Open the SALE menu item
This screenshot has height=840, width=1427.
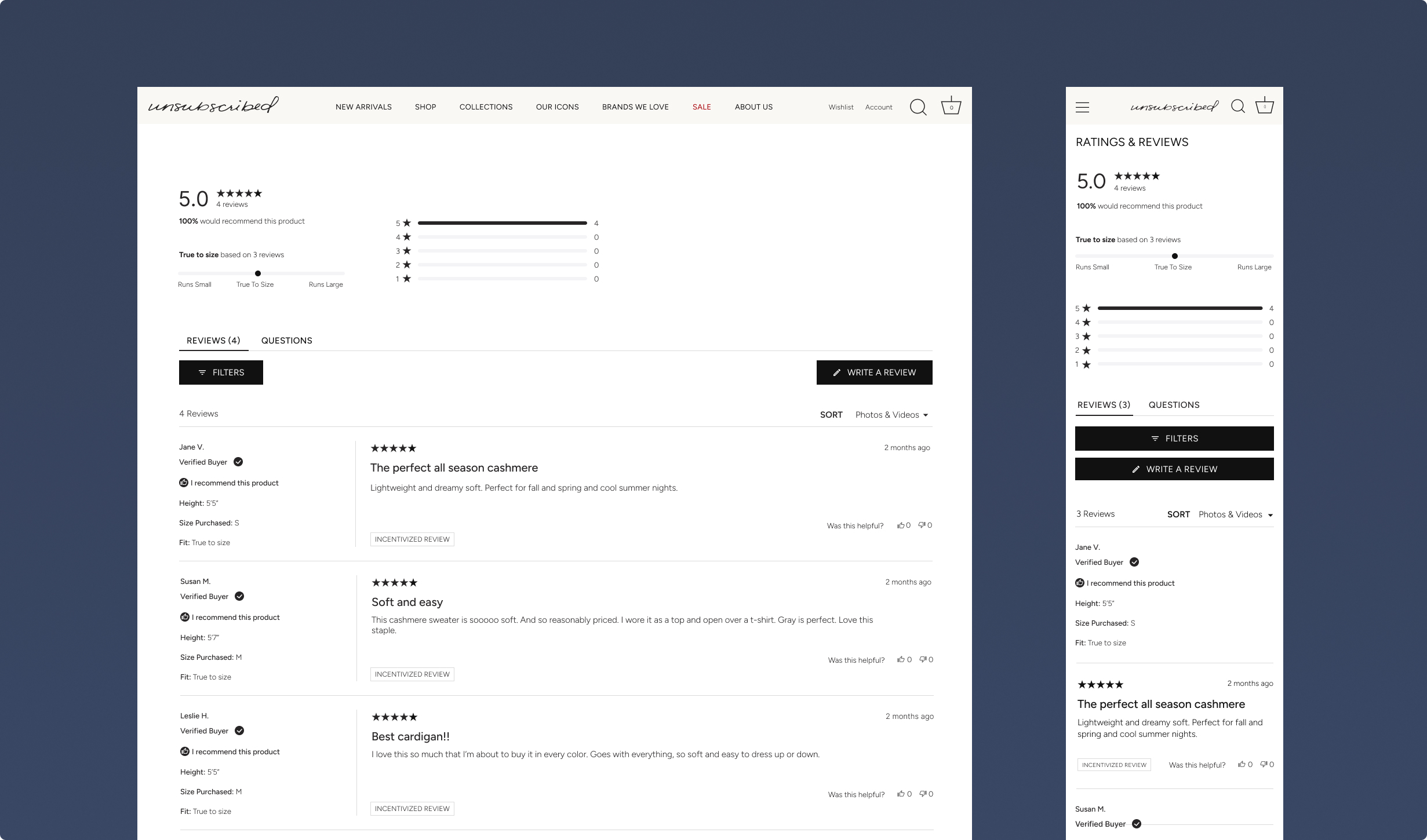(x=701, y=107)
